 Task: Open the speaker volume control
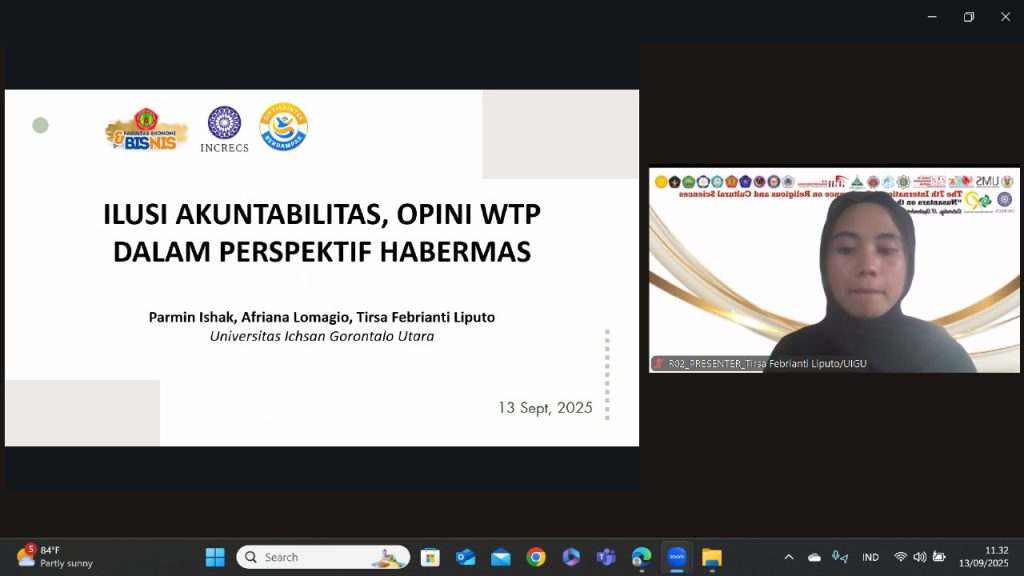(919, 557)
